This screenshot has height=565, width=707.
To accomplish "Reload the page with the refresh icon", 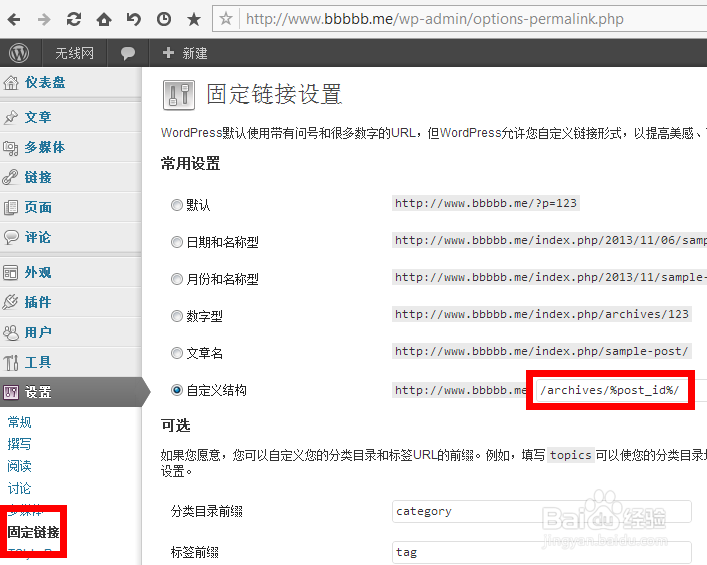I will pos(74,19).
